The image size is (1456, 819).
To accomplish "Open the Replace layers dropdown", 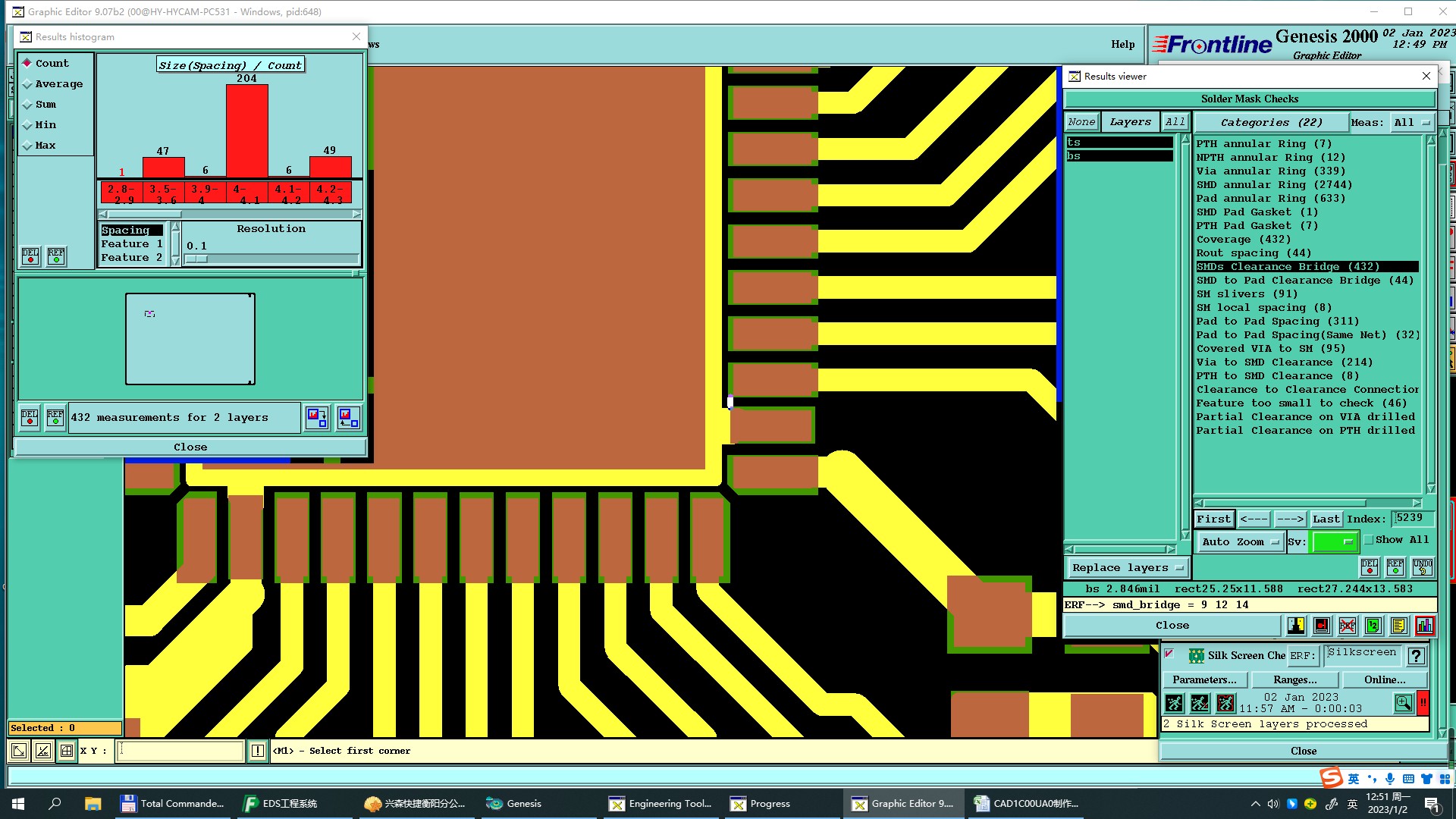I will 1127,567.
